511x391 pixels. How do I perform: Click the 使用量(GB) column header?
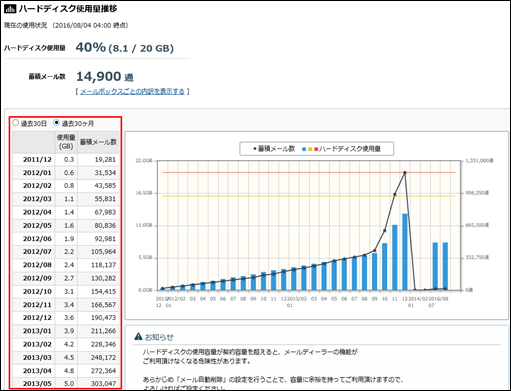coord(66,142)
